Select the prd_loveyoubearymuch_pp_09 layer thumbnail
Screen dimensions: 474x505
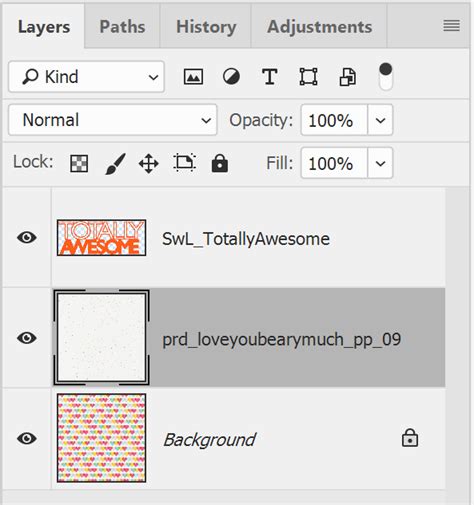pyautogui.click(x=101, y=338)
